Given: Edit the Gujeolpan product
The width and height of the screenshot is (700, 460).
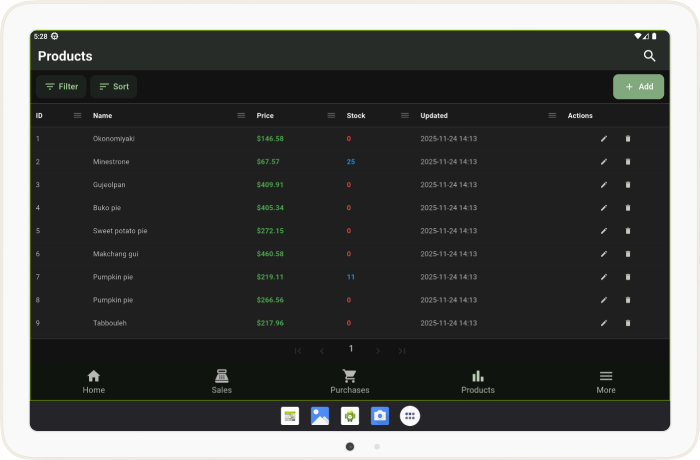Looking at the screenshot, I should click(x=604, y=184).
